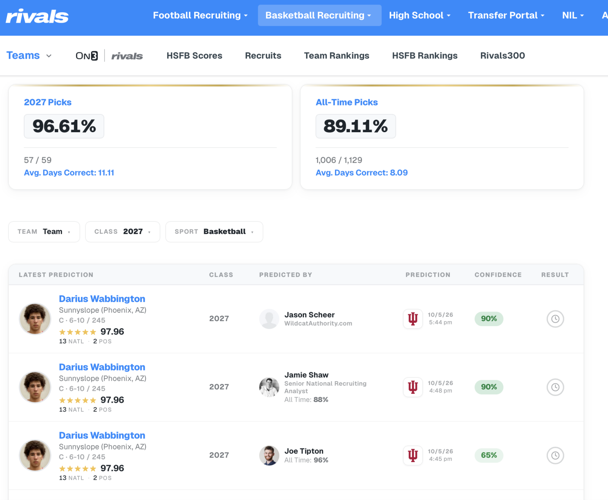Open the Teams dropdown
Viewport: 608px width, 500px height.
click(29, 55)
